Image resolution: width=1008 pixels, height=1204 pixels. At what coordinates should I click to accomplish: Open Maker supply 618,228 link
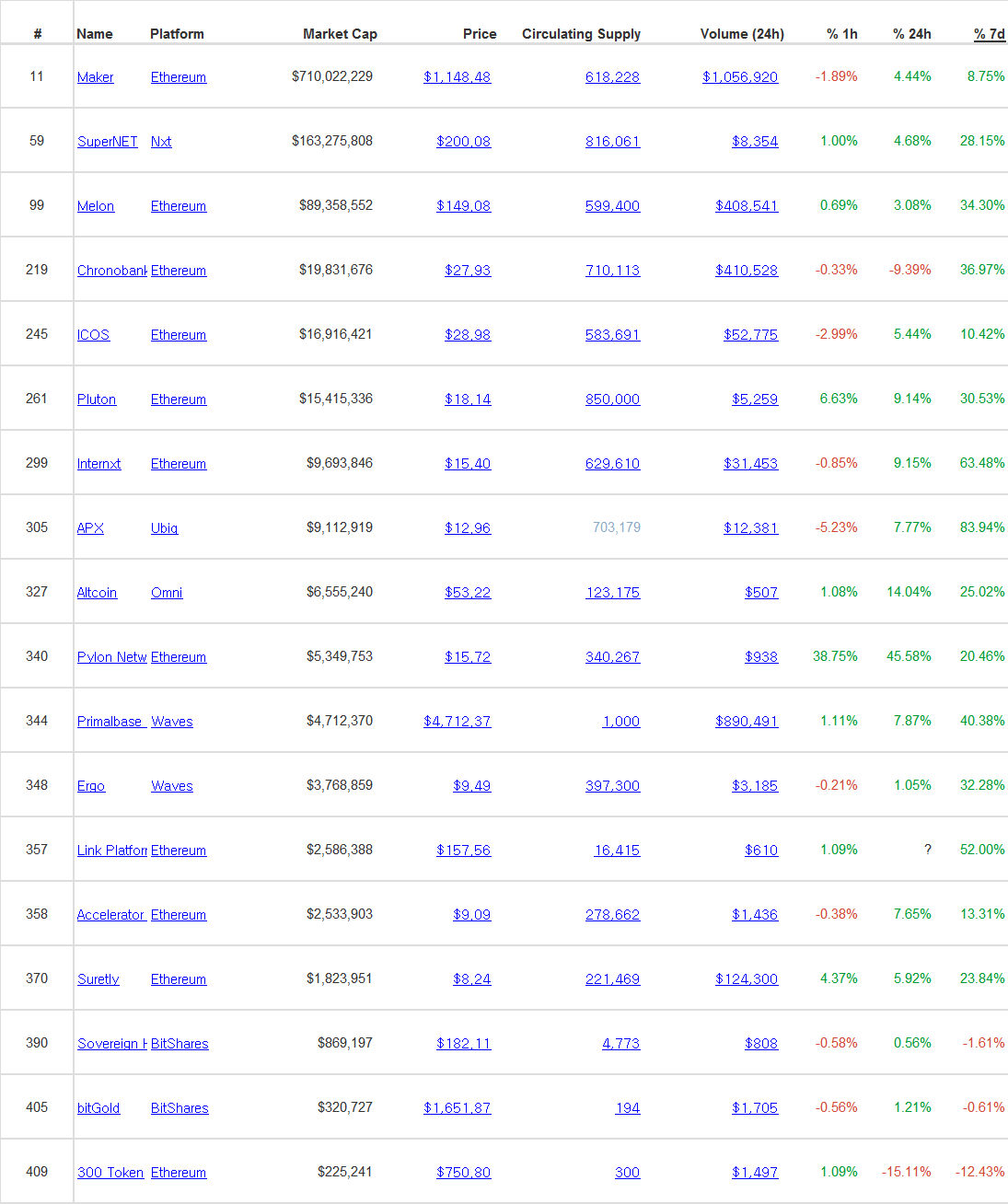(x=613, y=77)
